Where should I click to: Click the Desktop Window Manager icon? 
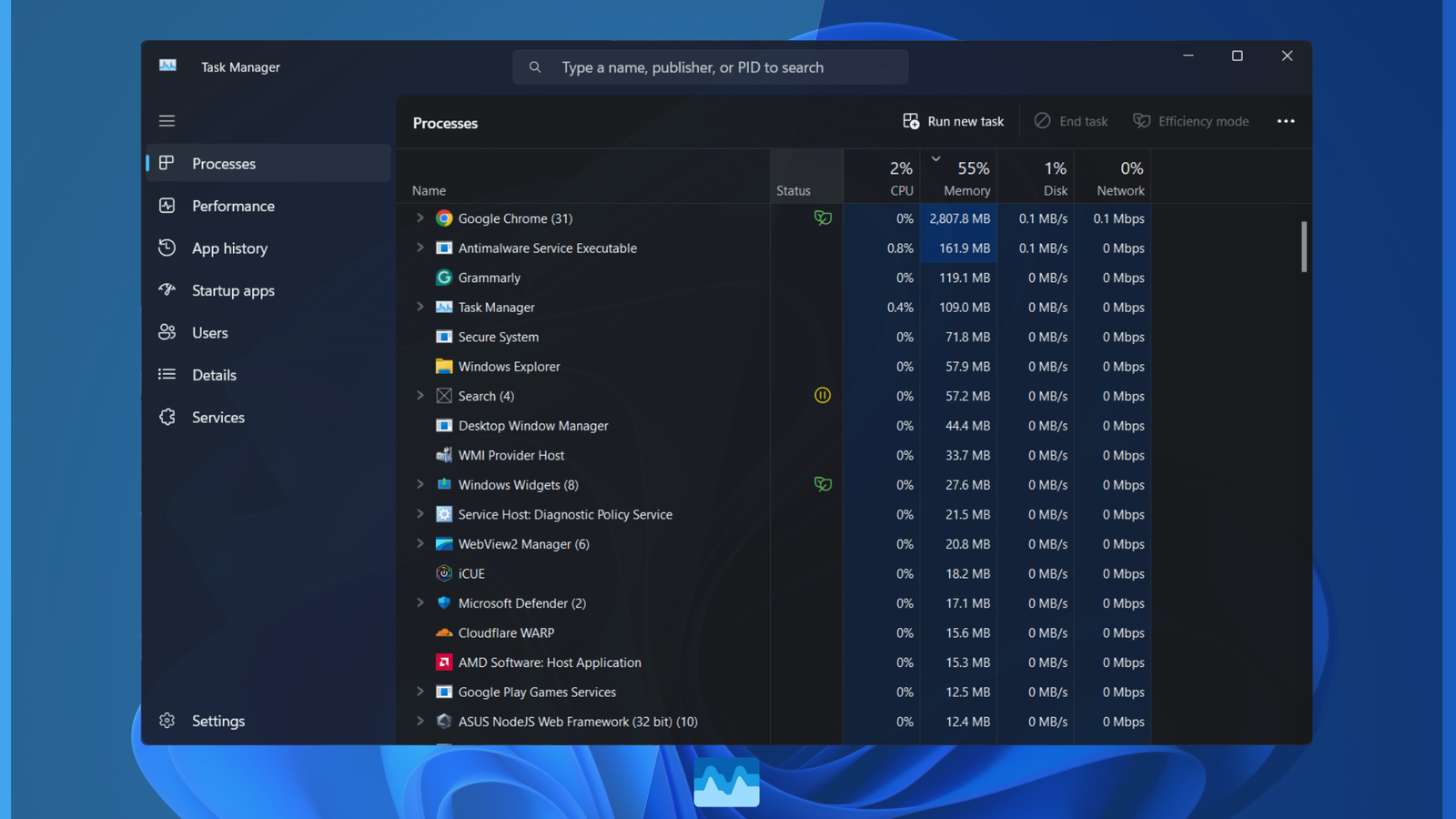(x=444, y=426)
